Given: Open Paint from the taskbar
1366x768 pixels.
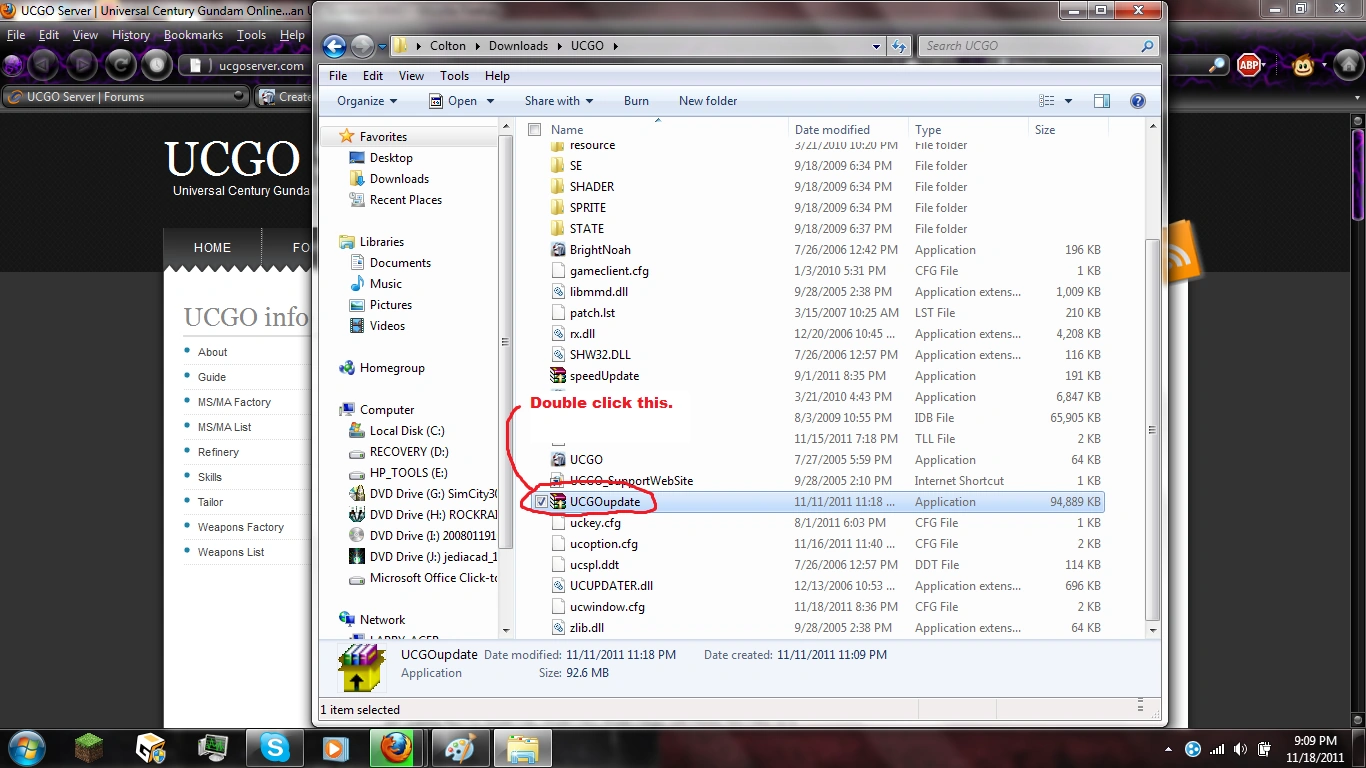Looking at the screenshot, I should pyautogui.click(x=460, y=748).
